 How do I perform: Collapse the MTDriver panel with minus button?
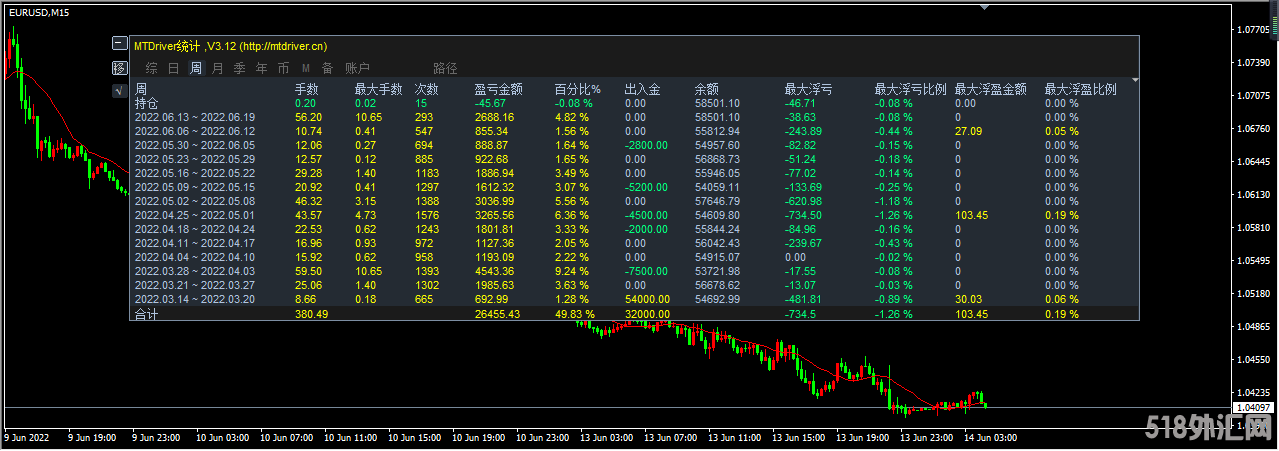point(119,45)
